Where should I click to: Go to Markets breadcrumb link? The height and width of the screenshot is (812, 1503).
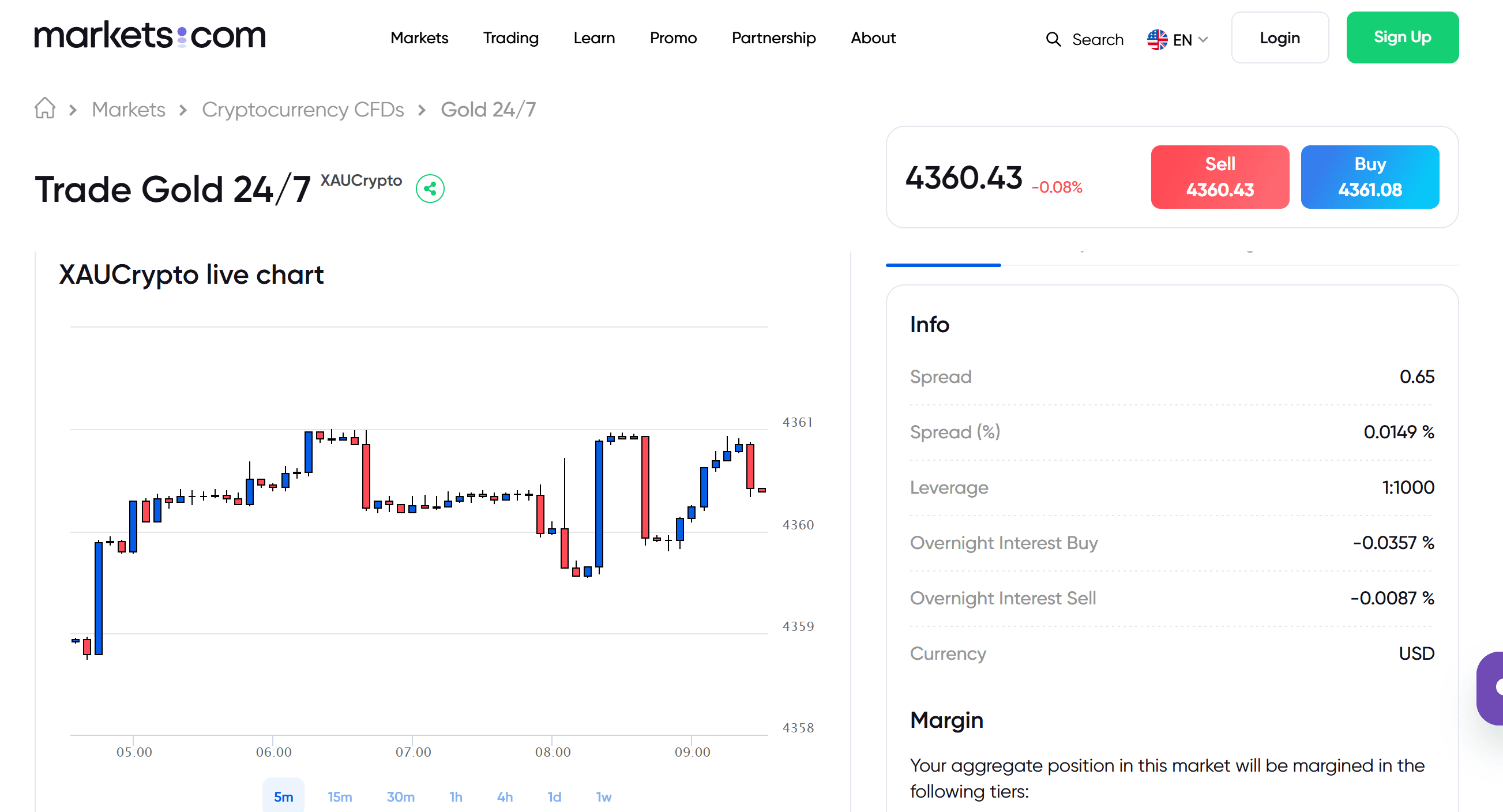tap(129, 110)
